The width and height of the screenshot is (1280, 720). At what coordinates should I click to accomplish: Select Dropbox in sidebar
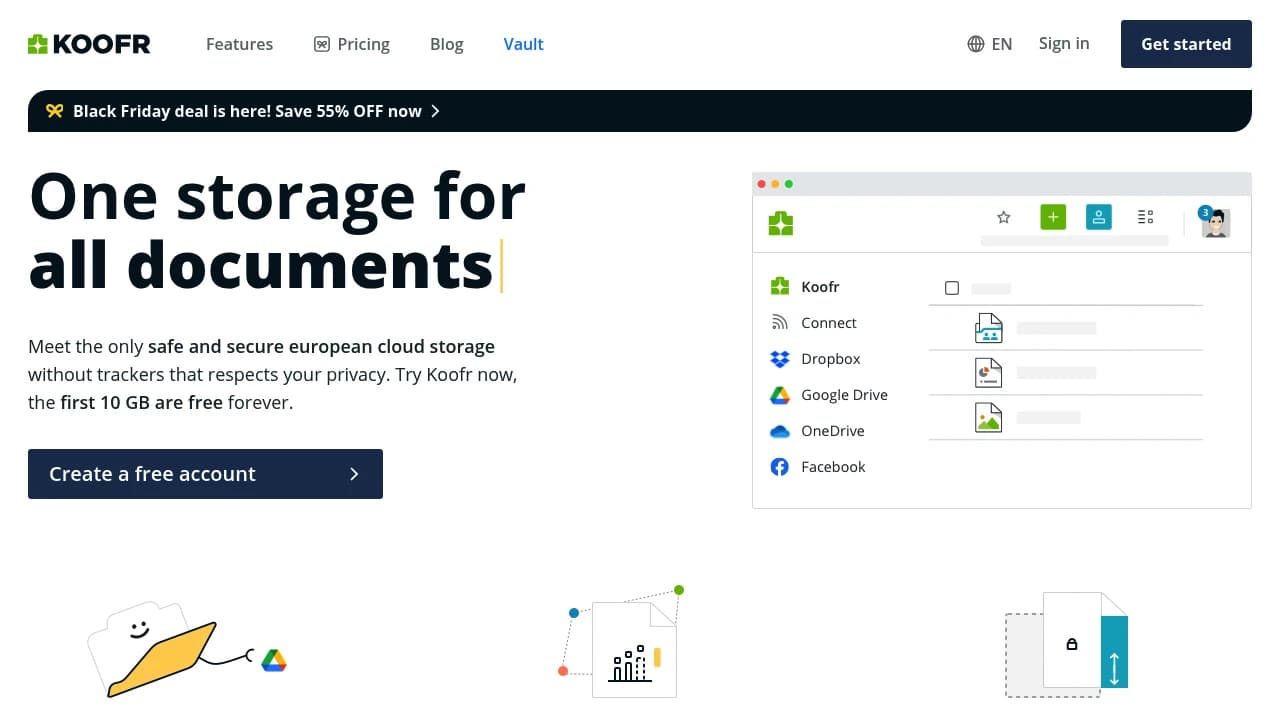tap(831, 359)
